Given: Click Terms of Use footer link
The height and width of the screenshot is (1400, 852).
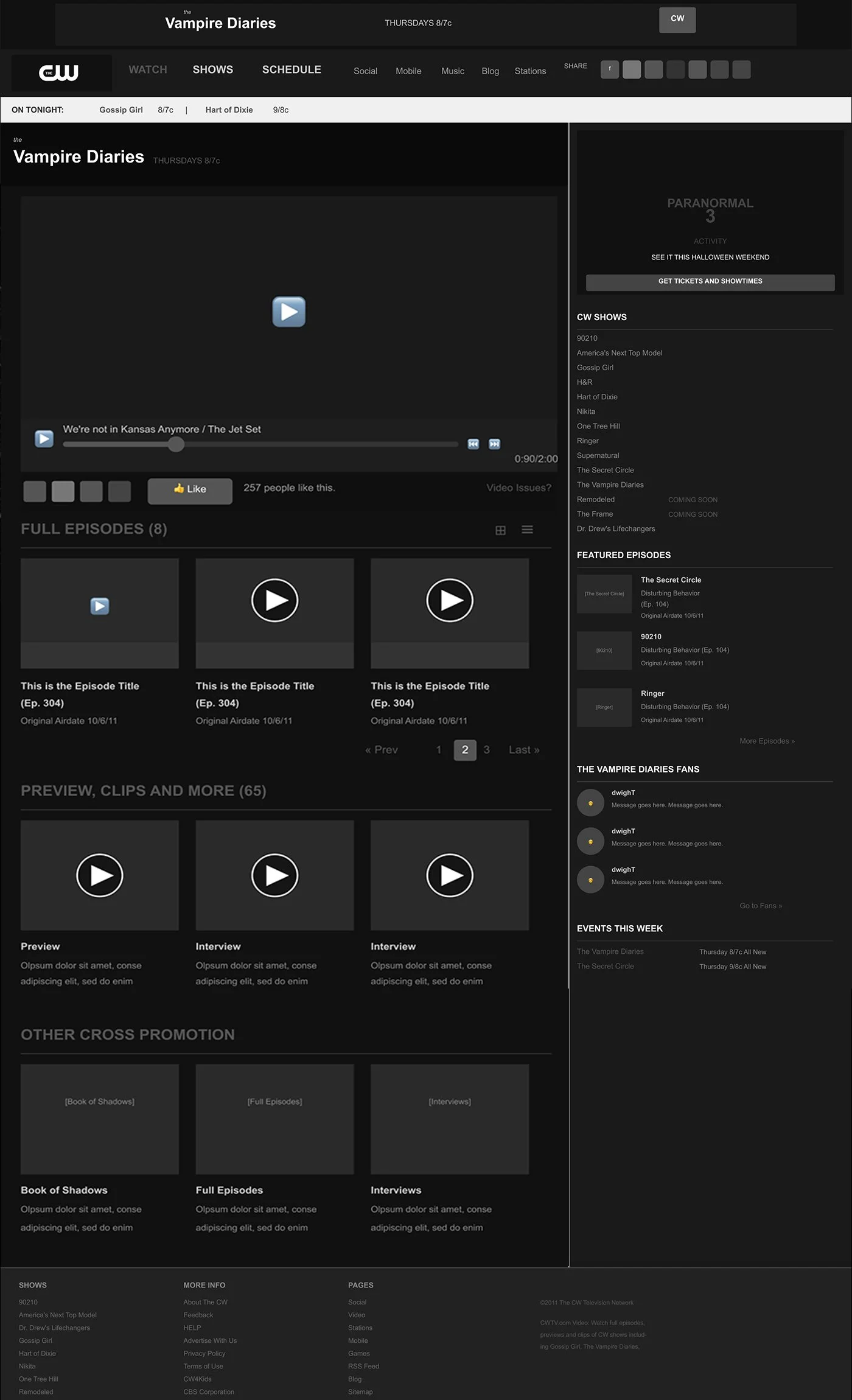Looking at the screenshot, I should 203,1366.
